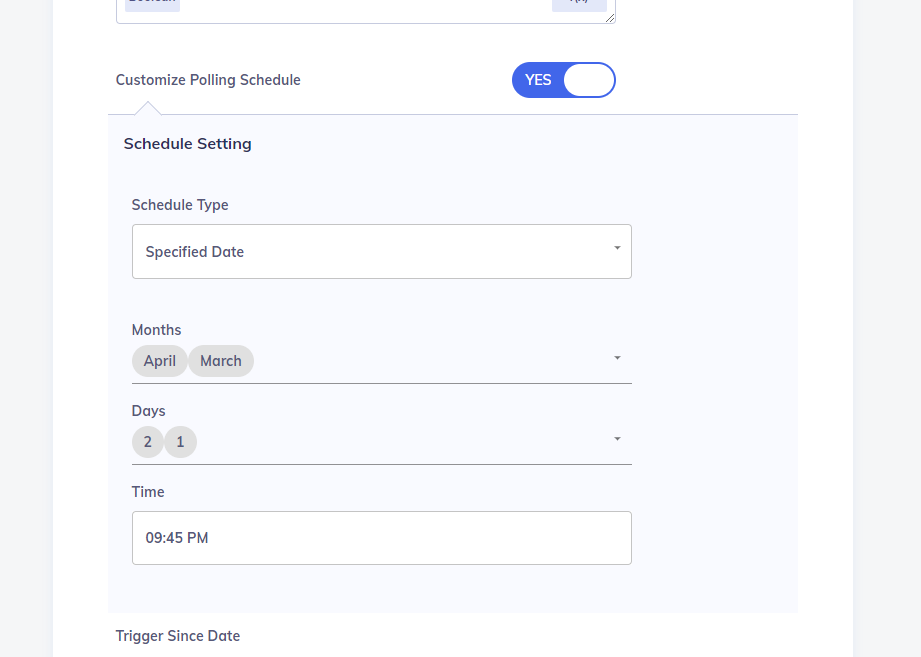This screenshot has width=921, height=657.
Task: Click the f(x) expression builder icon
Action: [x=578, y=5]
